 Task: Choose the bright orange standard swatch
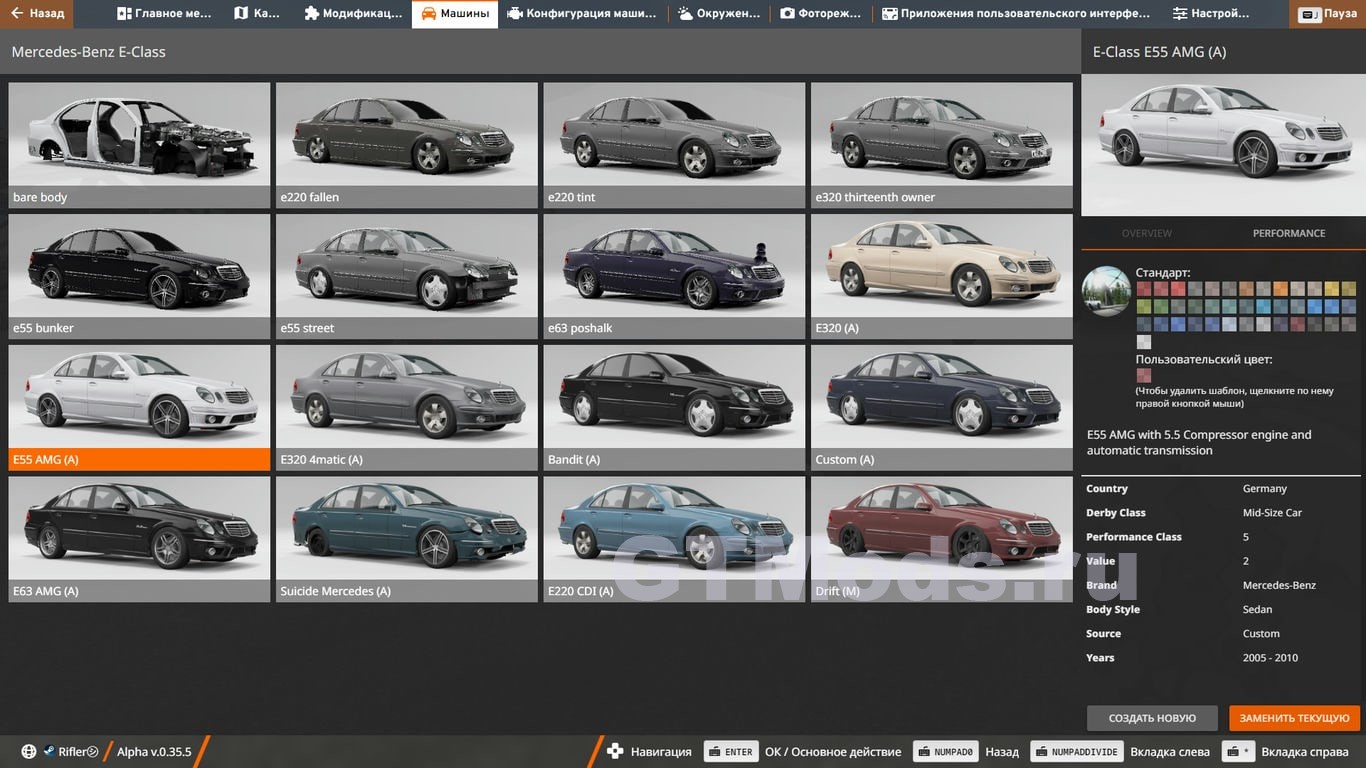(1281, 289)
